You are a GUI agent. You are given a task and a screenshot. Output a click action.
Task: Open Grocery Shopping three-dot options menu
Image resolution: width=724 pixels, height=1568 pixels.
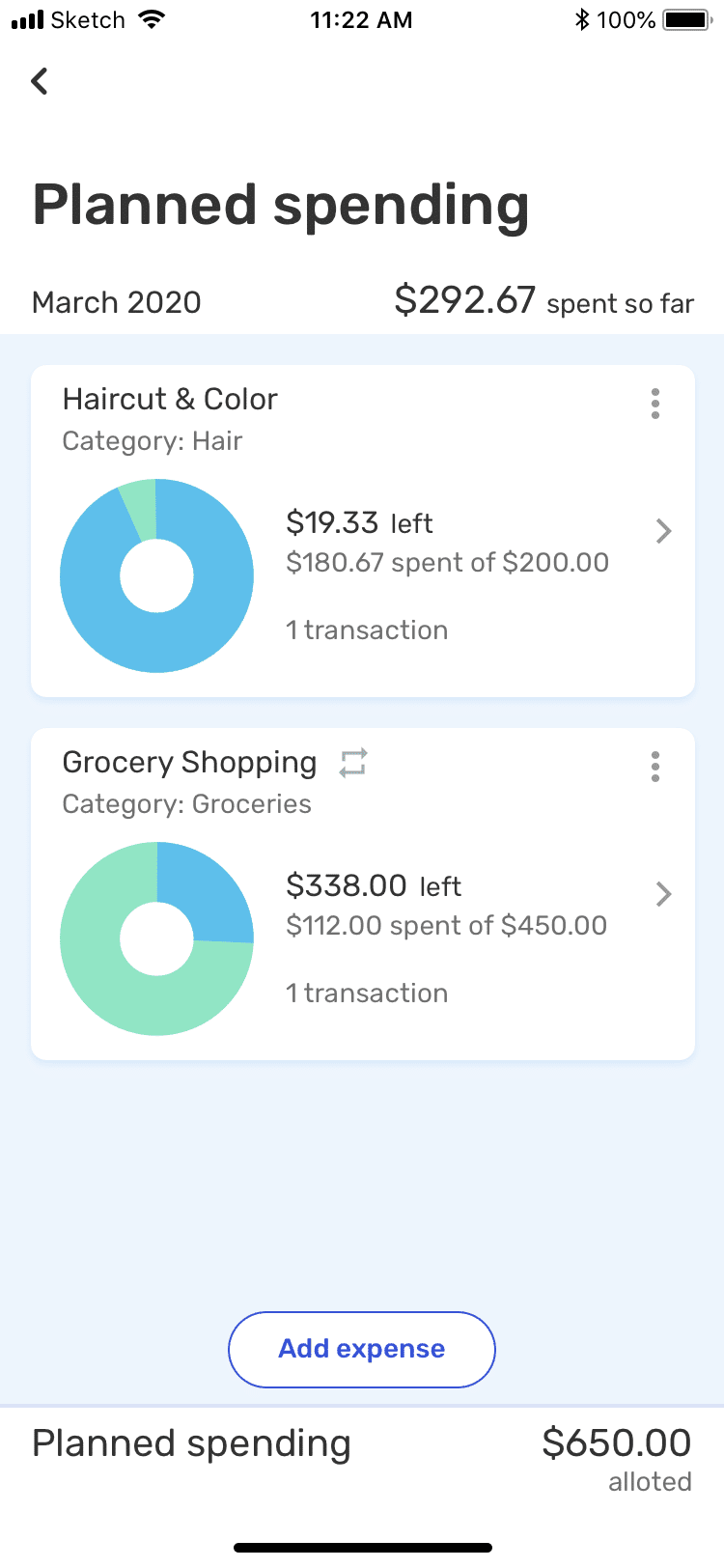[655, 767]
